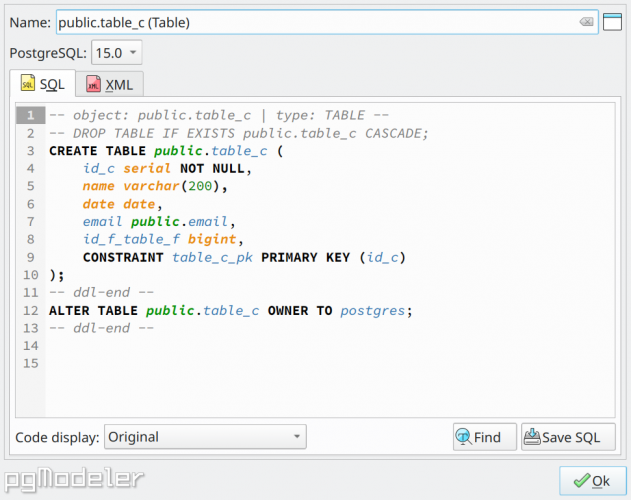Click the red XML file icon

click(93, 84)
